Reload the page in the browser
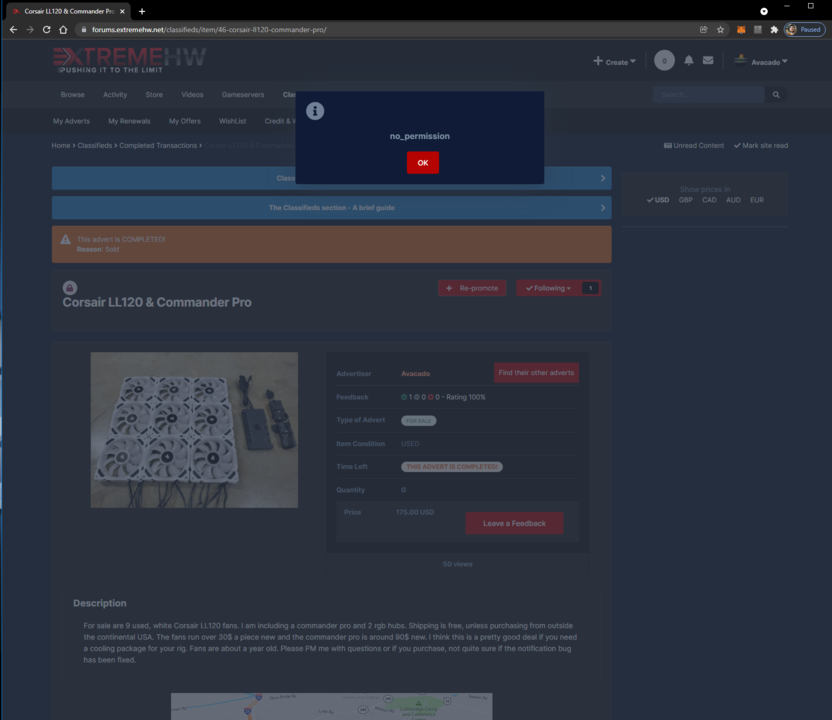Image resolution: width=832 pixels, height=720 pixels. point(46,30)
